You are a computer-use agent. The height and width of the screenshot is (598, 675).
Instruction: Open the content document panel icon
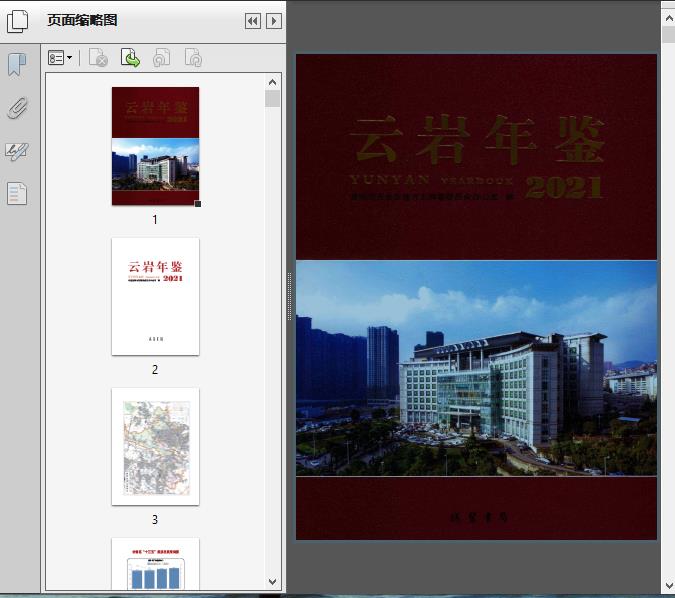click(x=17, y=193)
